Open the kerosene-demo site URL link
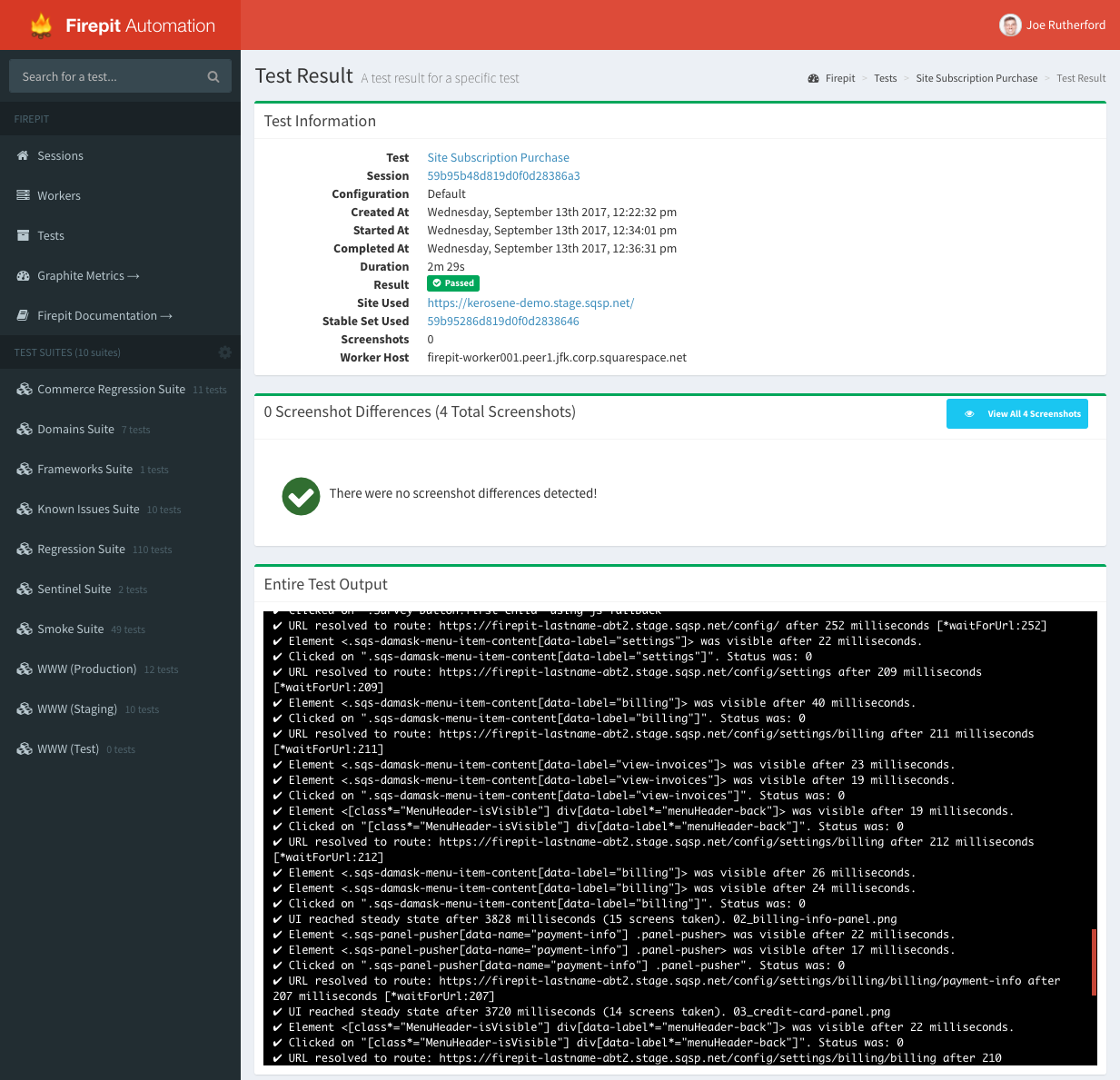This screenshot has height=1080, width=1120. (x=530, y=303)
